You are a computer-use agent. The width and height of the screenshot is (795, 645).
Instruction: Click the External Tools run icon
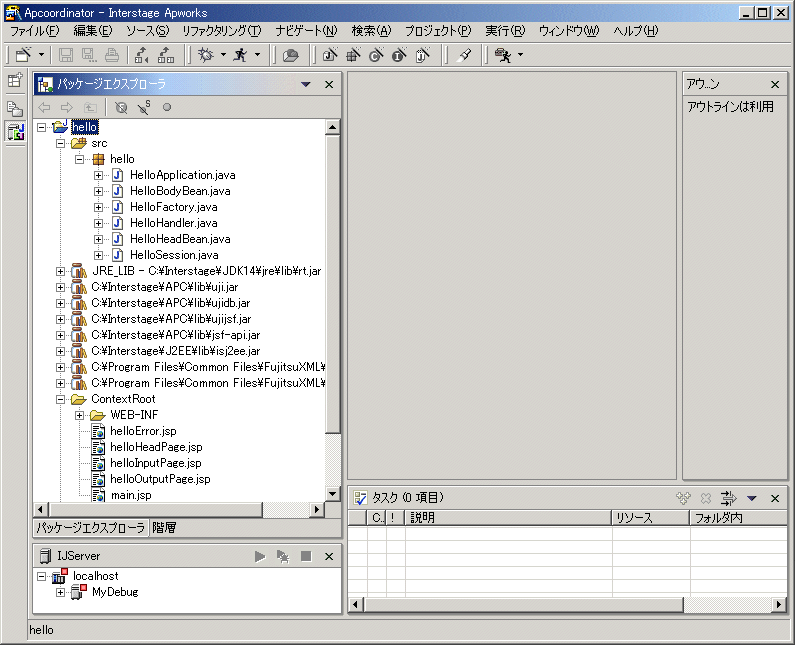click(x=503, y=55)
